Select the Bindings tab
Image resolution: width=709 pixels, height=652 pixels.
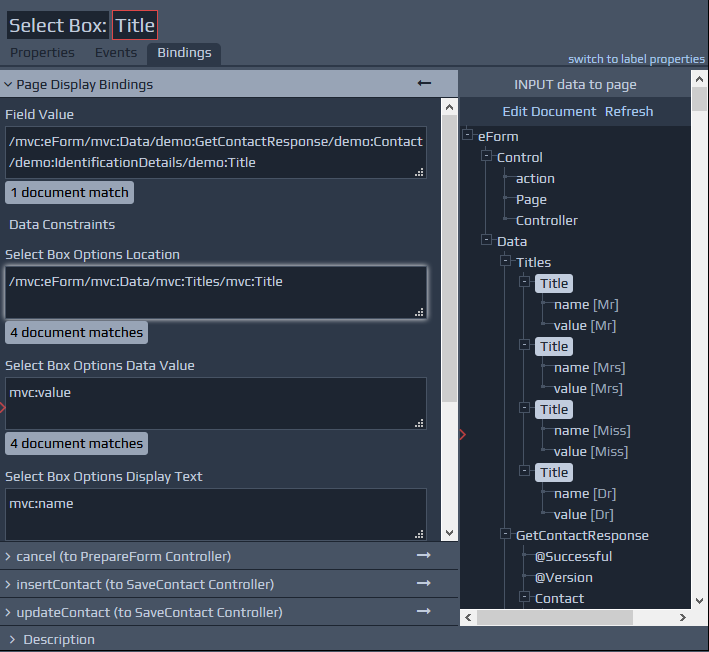coord(184,53)
